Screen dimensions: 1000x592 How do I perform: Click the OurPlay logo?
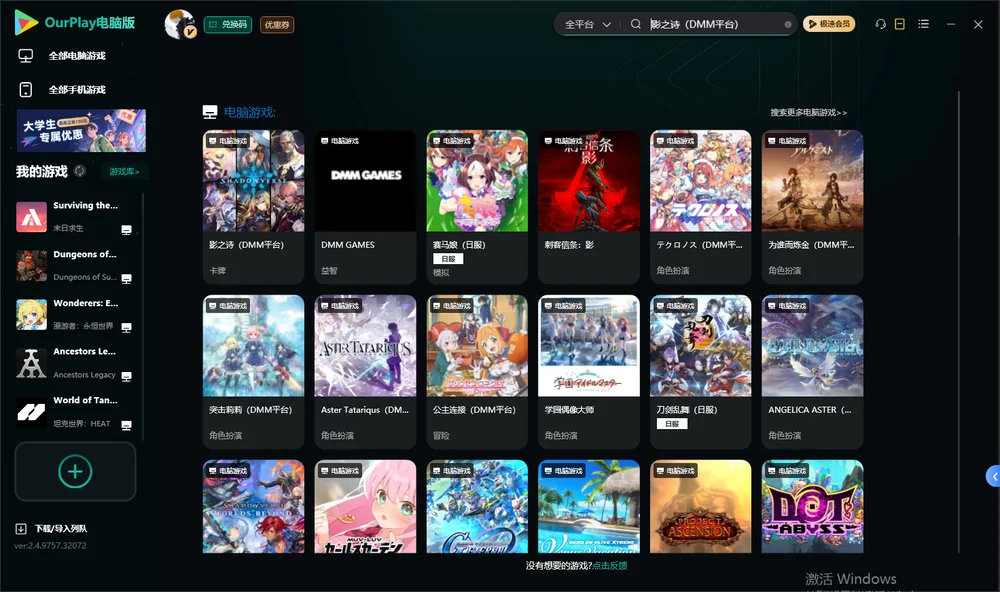pos(74,23)
